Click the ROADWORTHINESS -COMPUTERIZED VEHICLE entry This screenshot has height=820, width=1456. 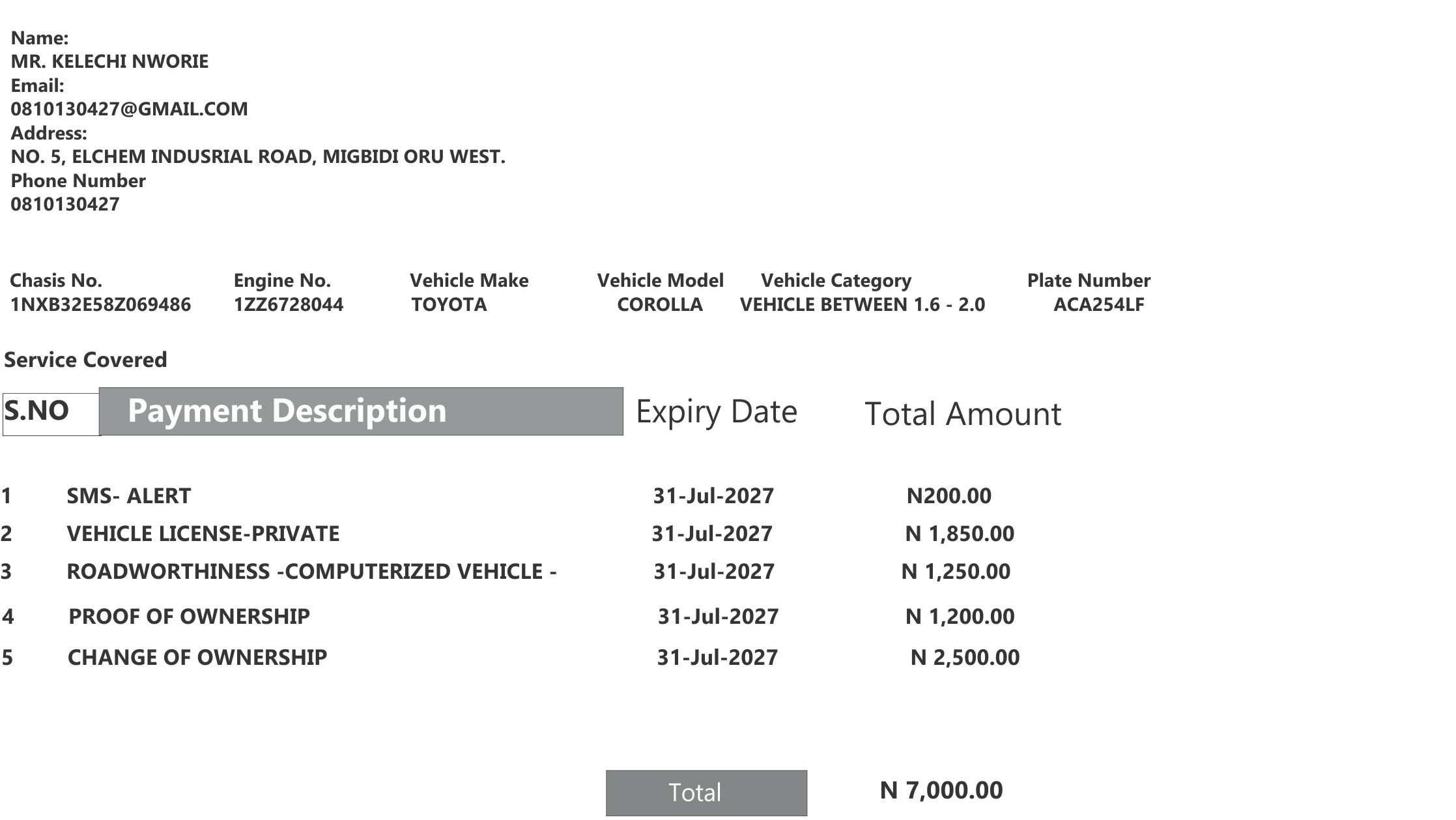coord(311,572)
